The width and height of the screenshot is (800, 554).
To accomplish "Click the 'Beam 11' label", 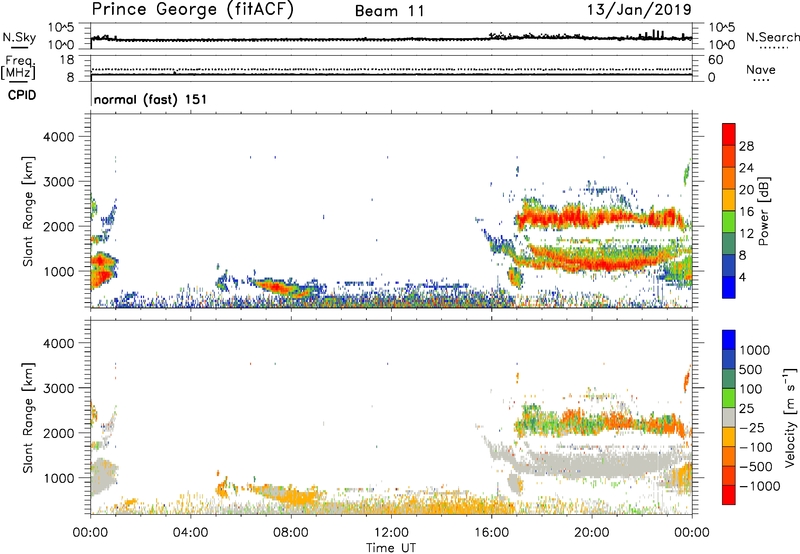I will [390, 11].
